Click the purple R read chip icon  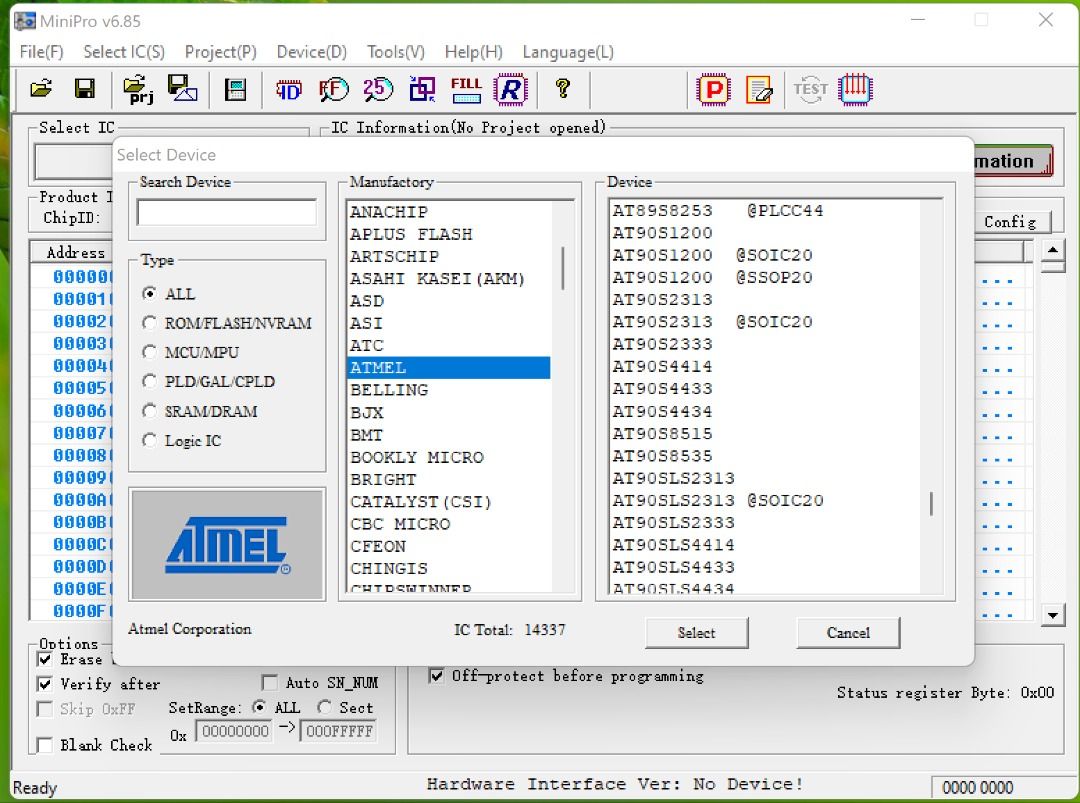[x=510, y=90]
